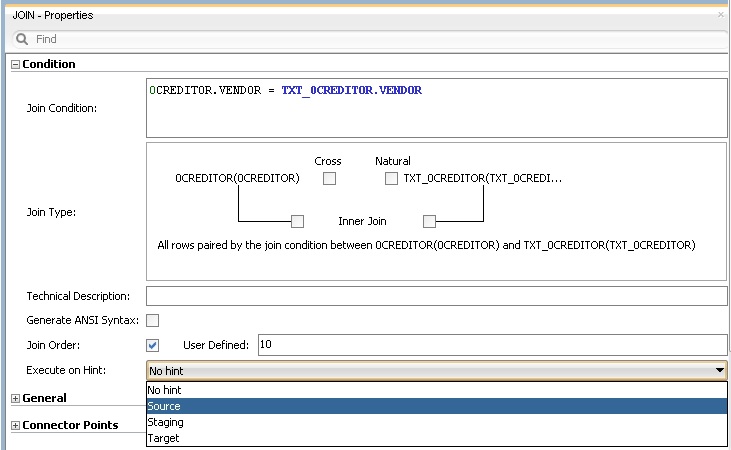Close the JOIN Properties panel

(x=721, y=15)
